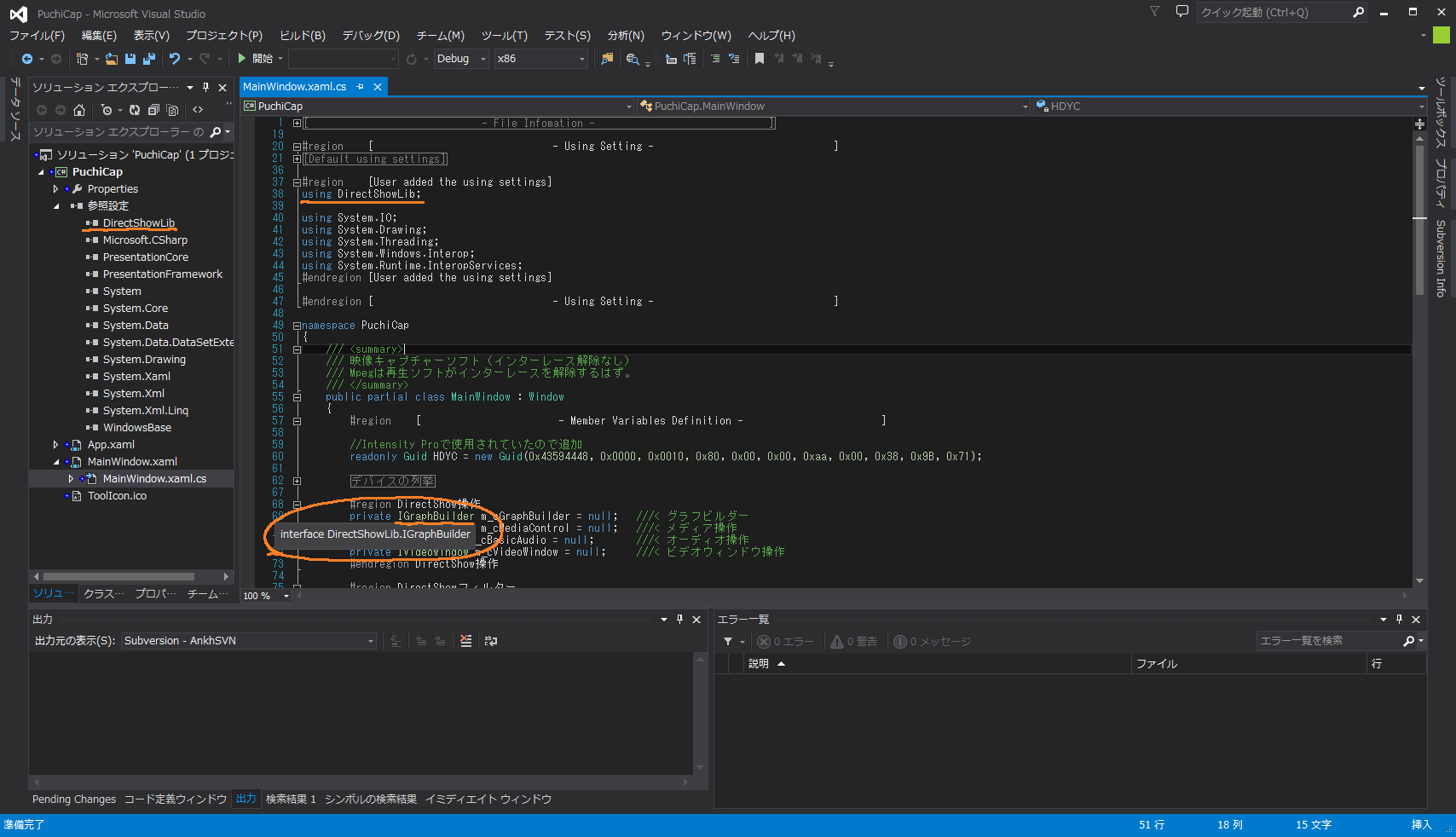Open the PuchiCap project navigation dropdown

point(438,107)
